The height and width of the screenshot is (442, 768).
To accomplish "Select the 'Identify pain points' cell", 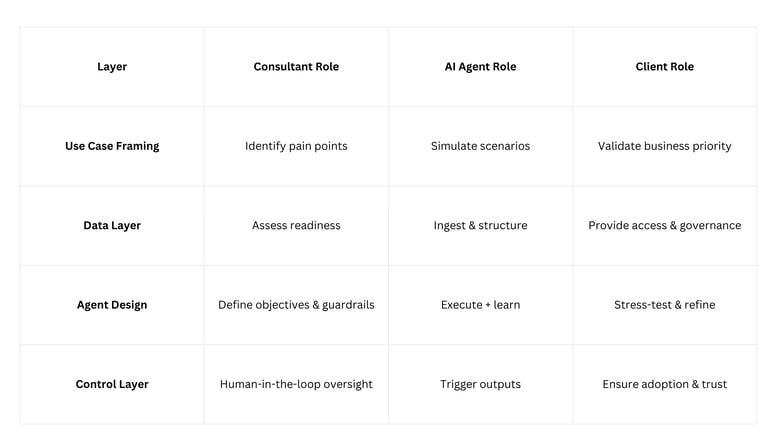I will 296,146.
